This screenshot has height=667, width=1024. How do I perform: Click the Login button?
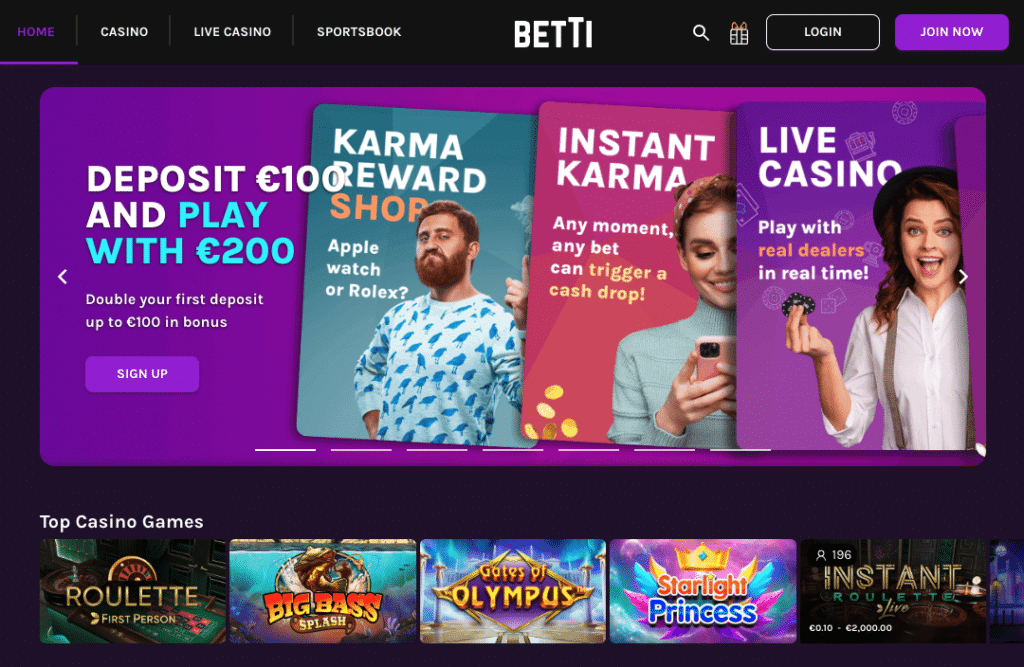pyautogui.click(x=822, y=32)
